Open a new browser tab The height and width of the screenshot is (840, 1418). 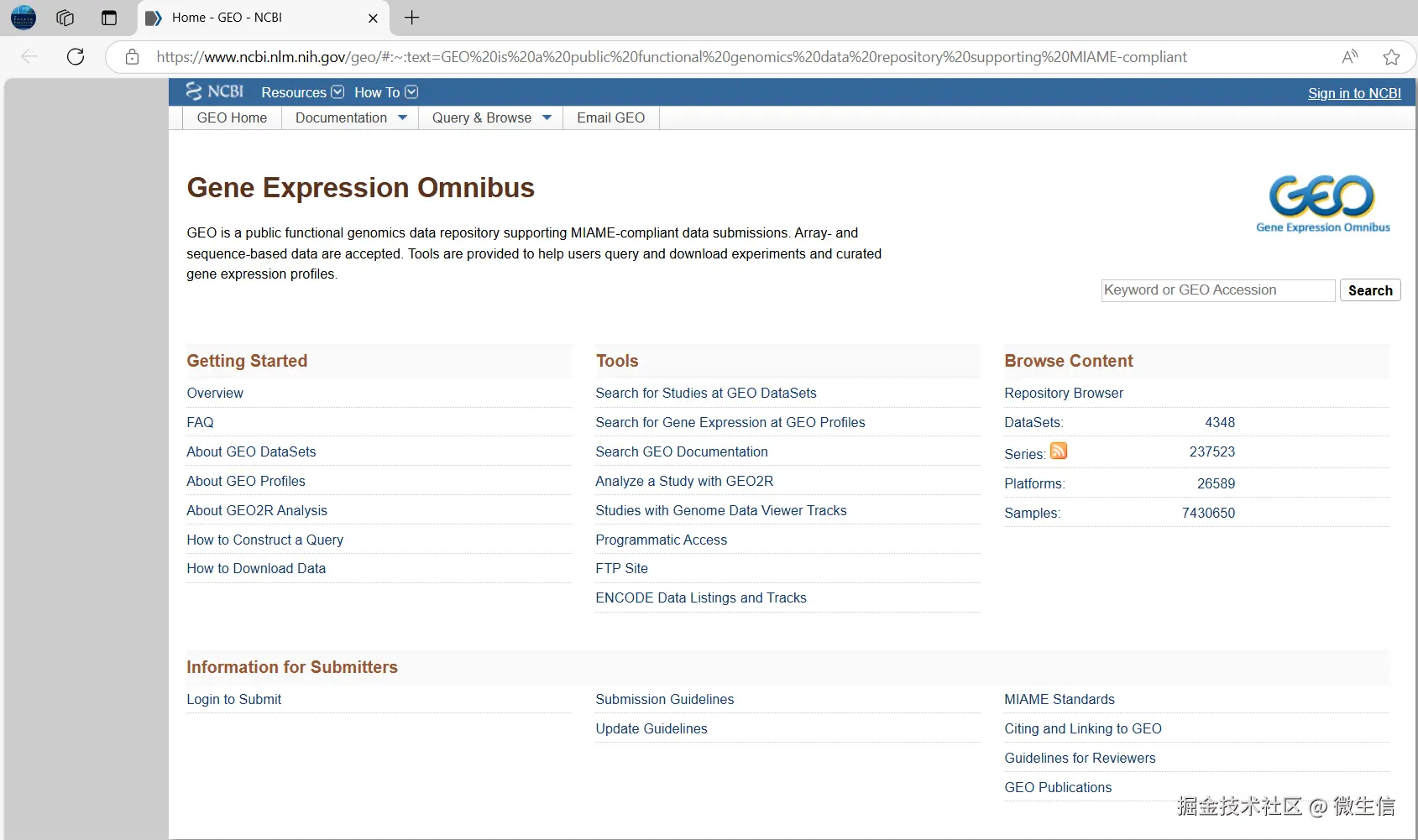coord(411,18)
